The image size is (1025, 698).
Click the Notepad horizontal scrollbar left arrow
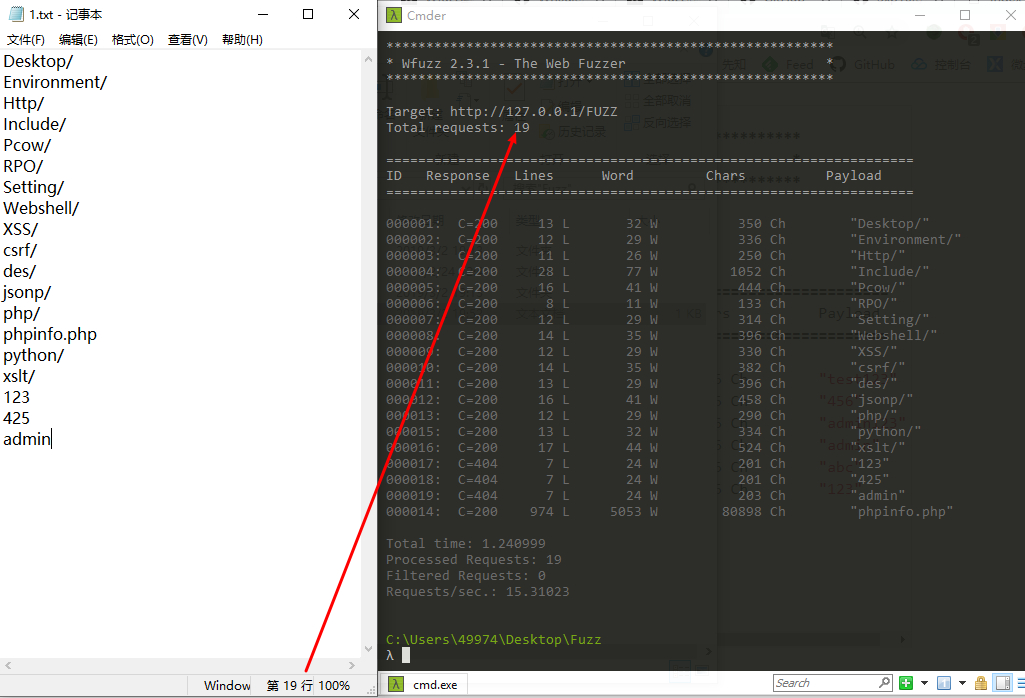[x=8, y=665]
